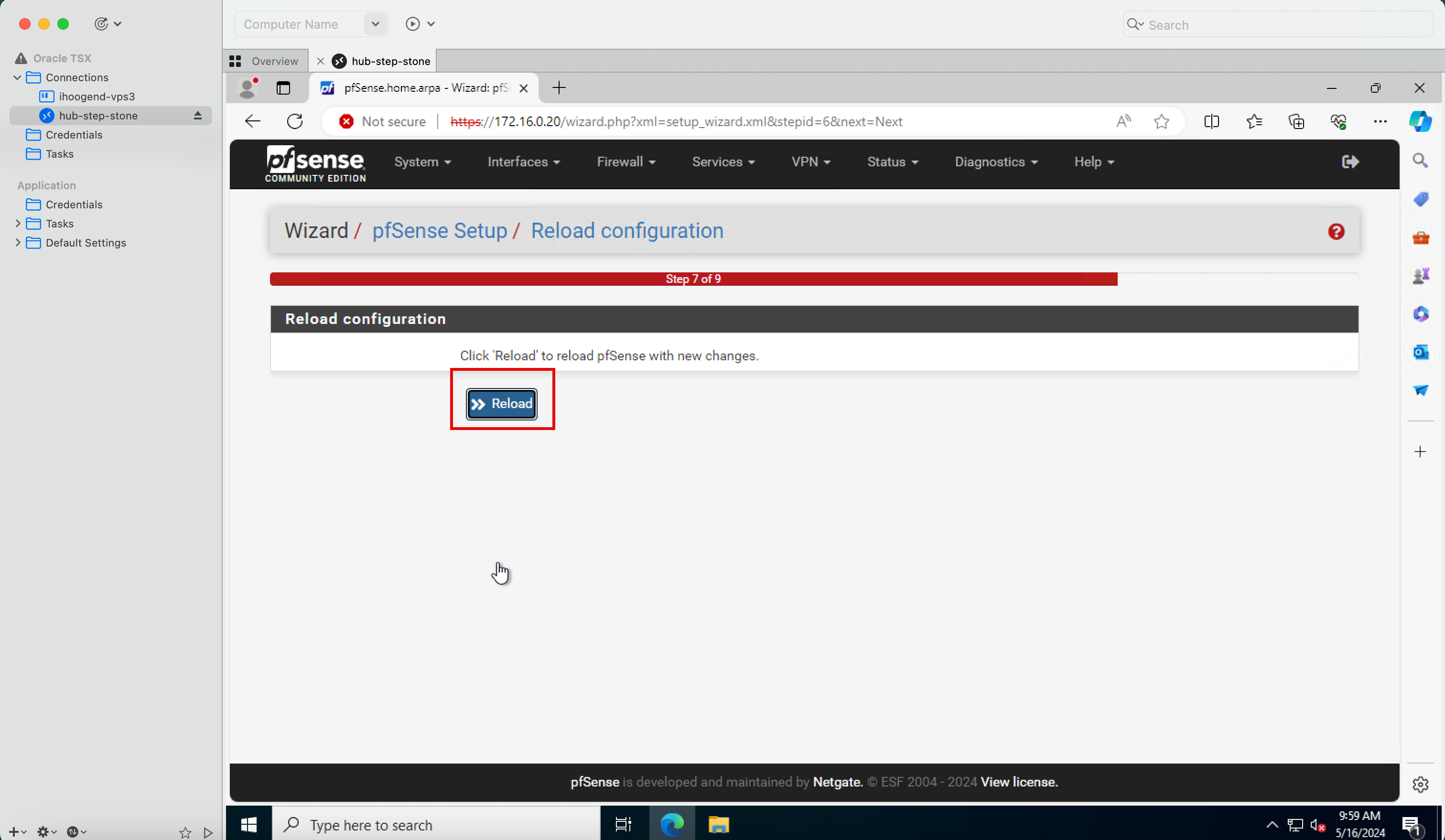Click the Step 7 of 9 progress bar
The height and width of the screenshot is (840, 1445).
pyautogui.click(x=693, y=279)
